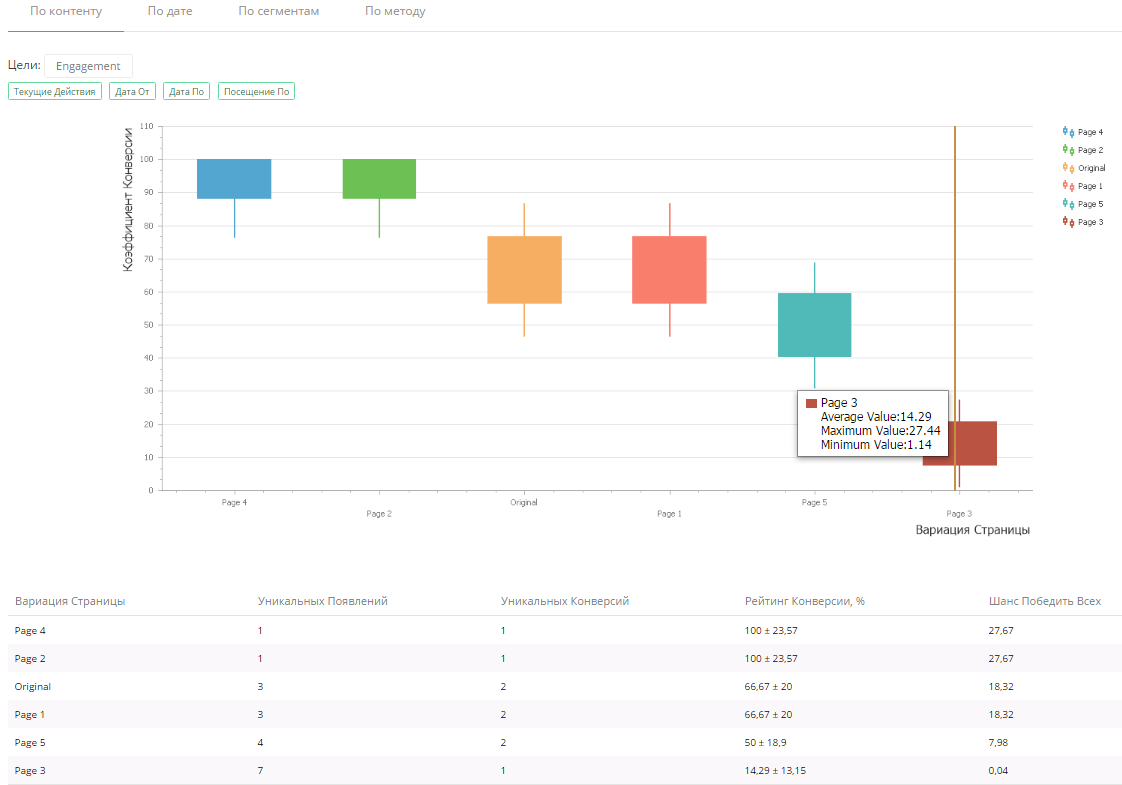The width and height of the screenshot is (1122, 785).
Task: Click the teal Page 5 chart box
Action: coord(815,325)
